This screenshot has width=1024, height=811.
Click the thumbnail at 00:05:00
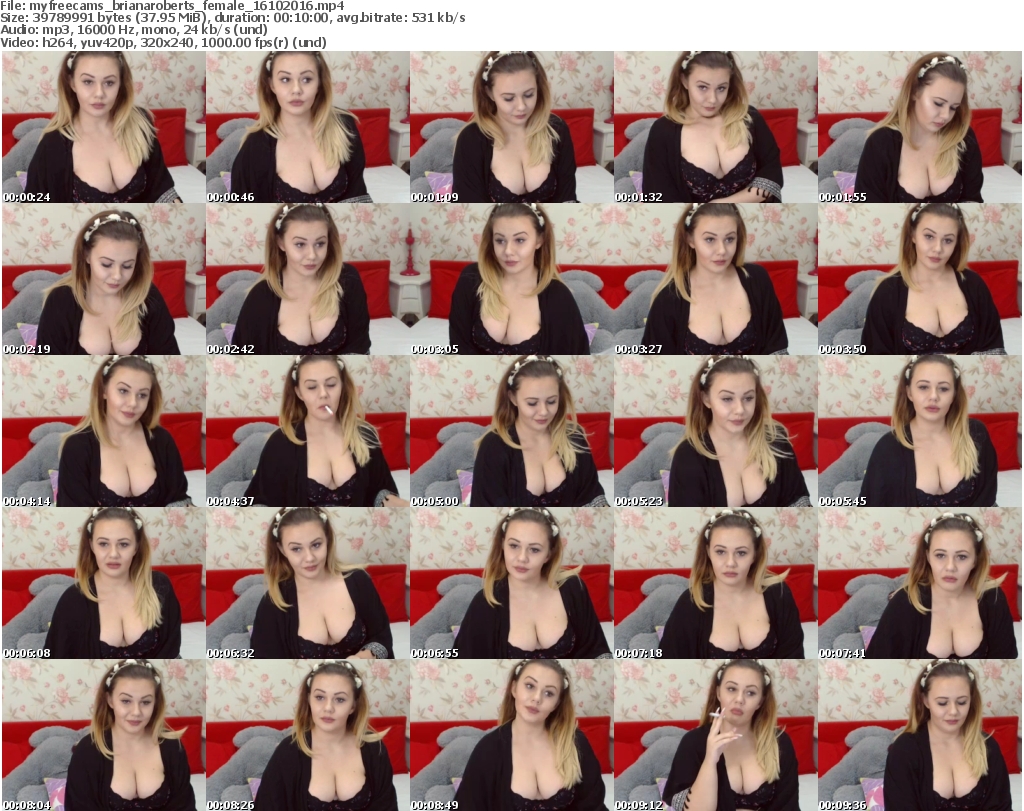pos(511,431)
